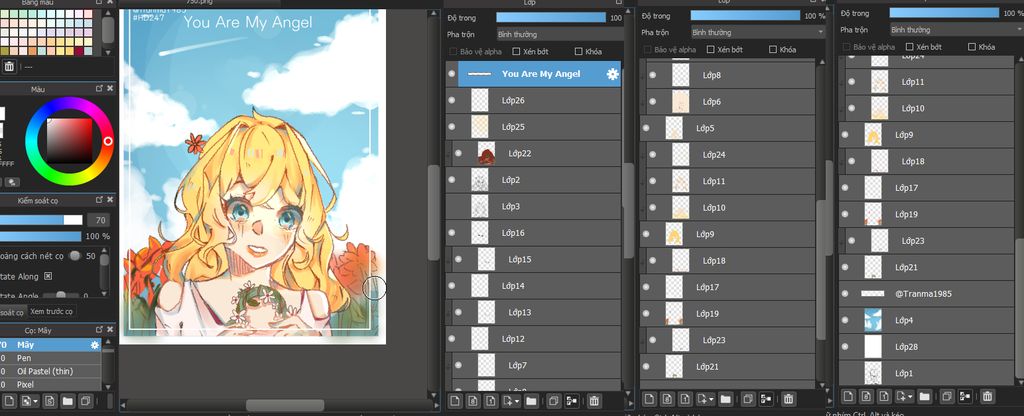Add a 1-bit layer in the left layer panel
Screen dimensions: 1024x416
pos(491,400)
